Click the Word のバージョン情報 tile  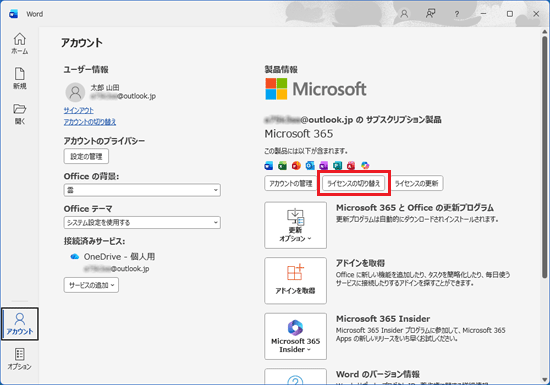(295, 376)
